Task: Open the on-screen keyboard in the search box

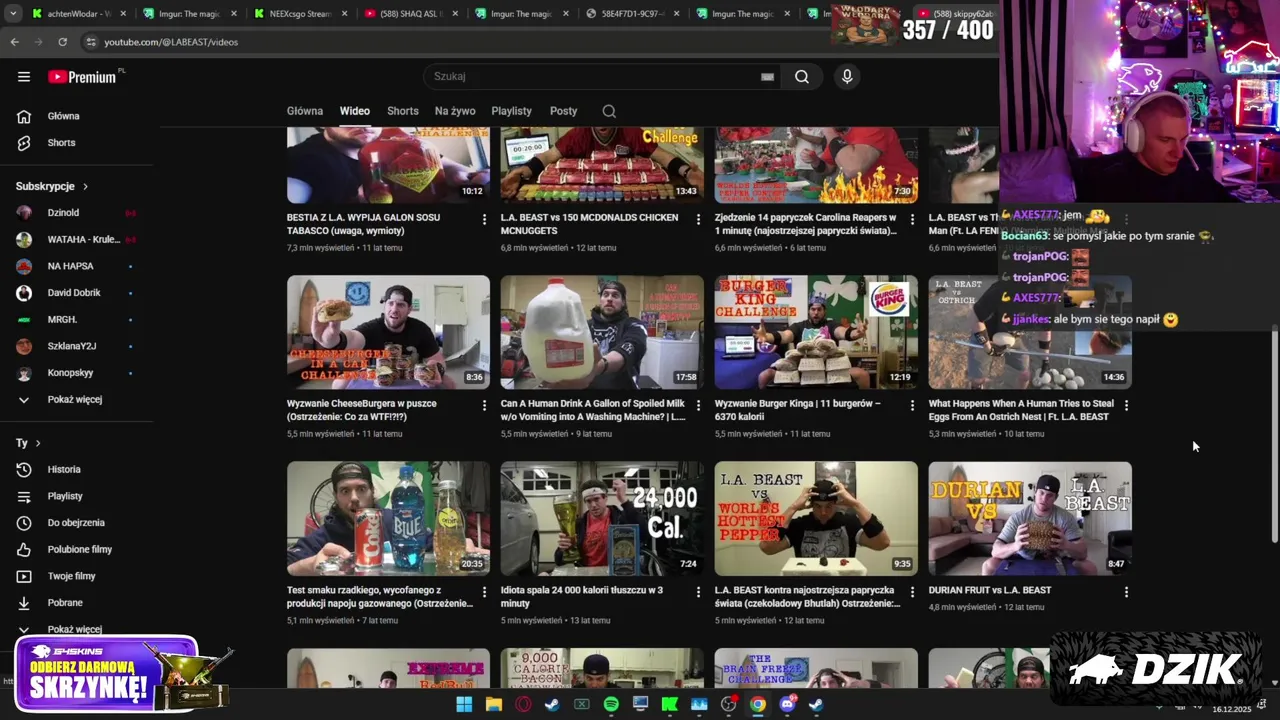Action: click(x=767, y=76)
